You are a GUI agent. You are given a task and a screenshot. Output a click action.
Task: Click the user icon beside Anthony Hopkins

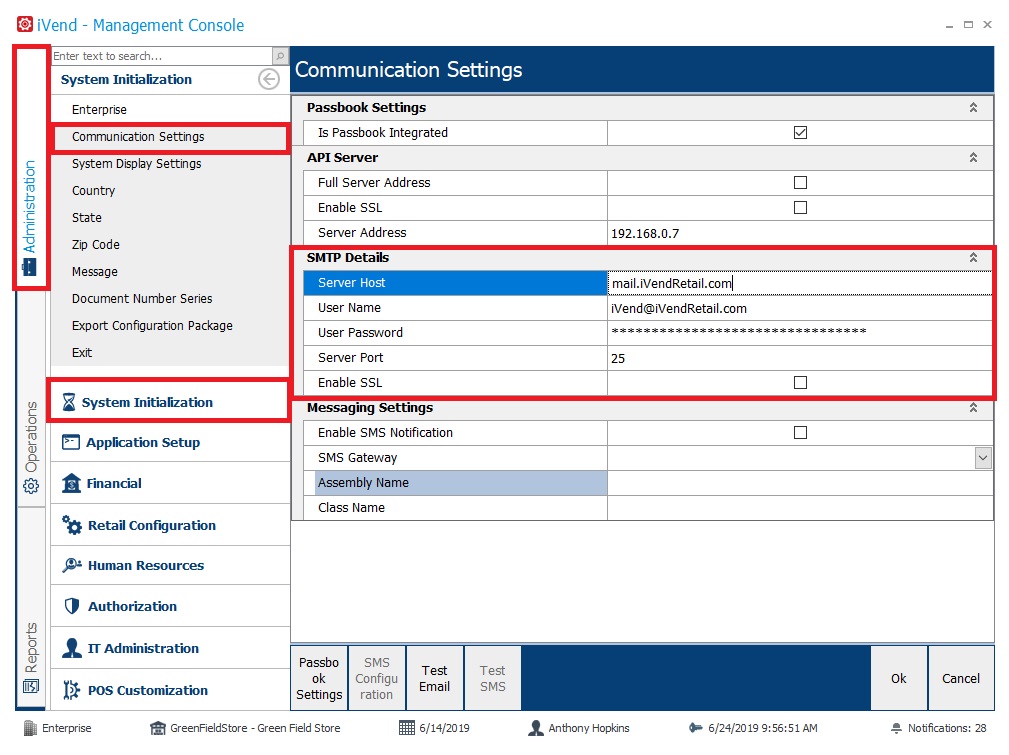(535, 728)
